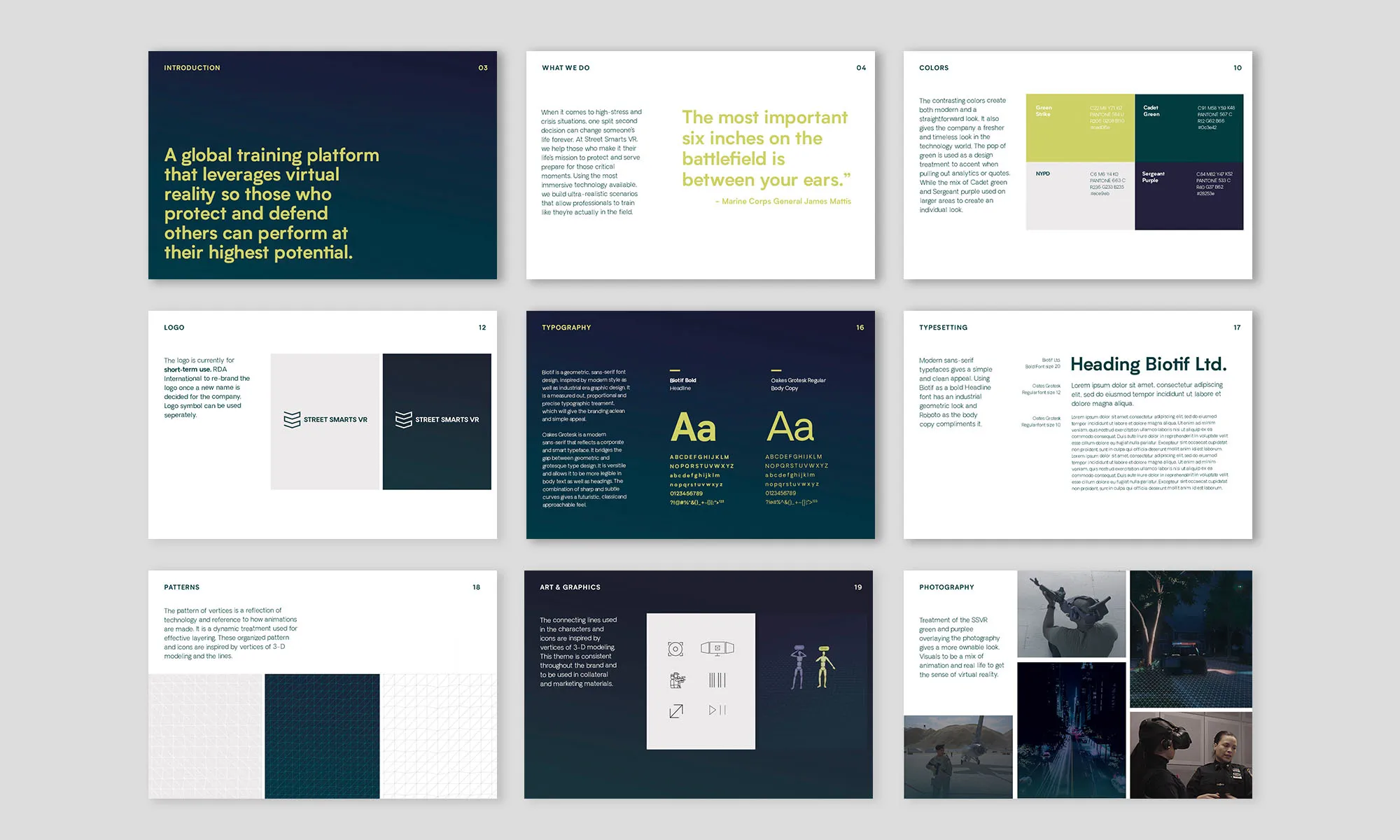Click the Street Smarts VR logo on light background

pyautogui.click(x=325, y=420)
